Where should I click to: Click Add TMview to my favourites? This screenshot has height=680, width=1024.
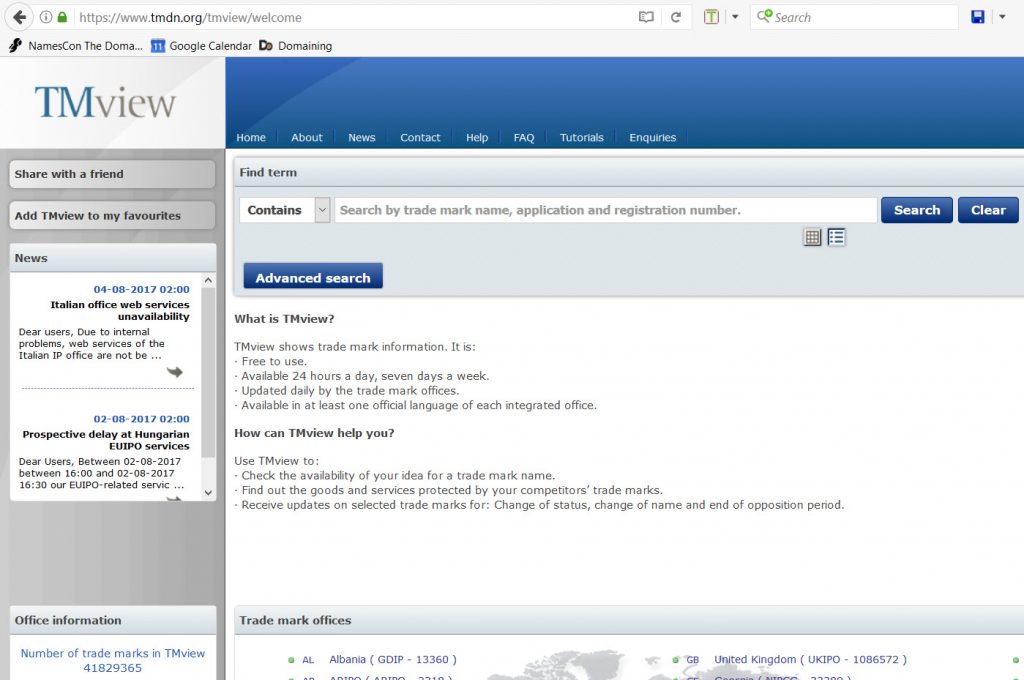pos(112,216)
